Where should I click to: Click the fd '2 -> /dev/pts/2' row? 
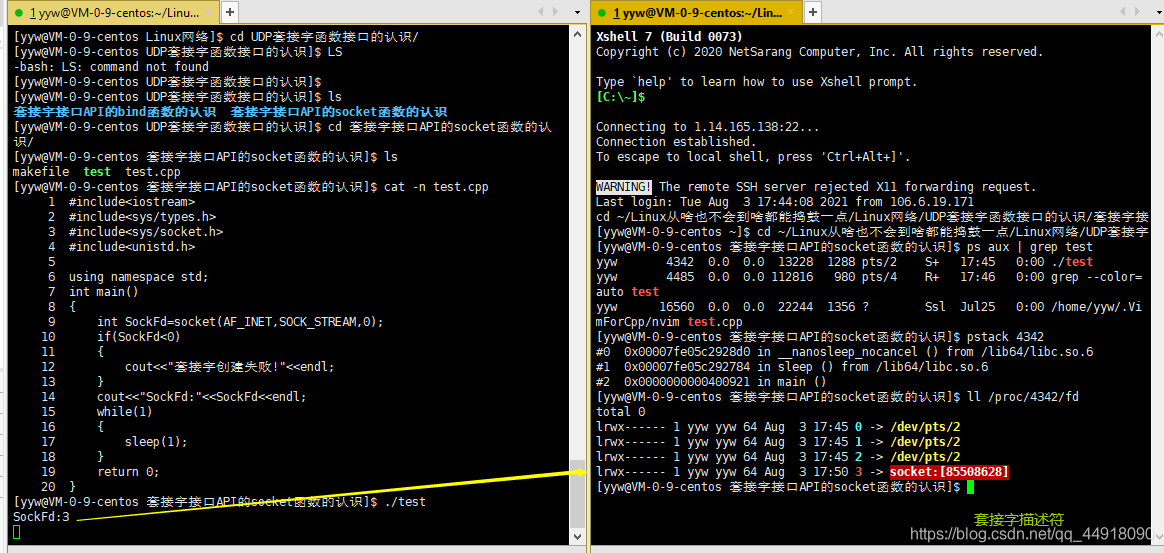coord(778,457)
